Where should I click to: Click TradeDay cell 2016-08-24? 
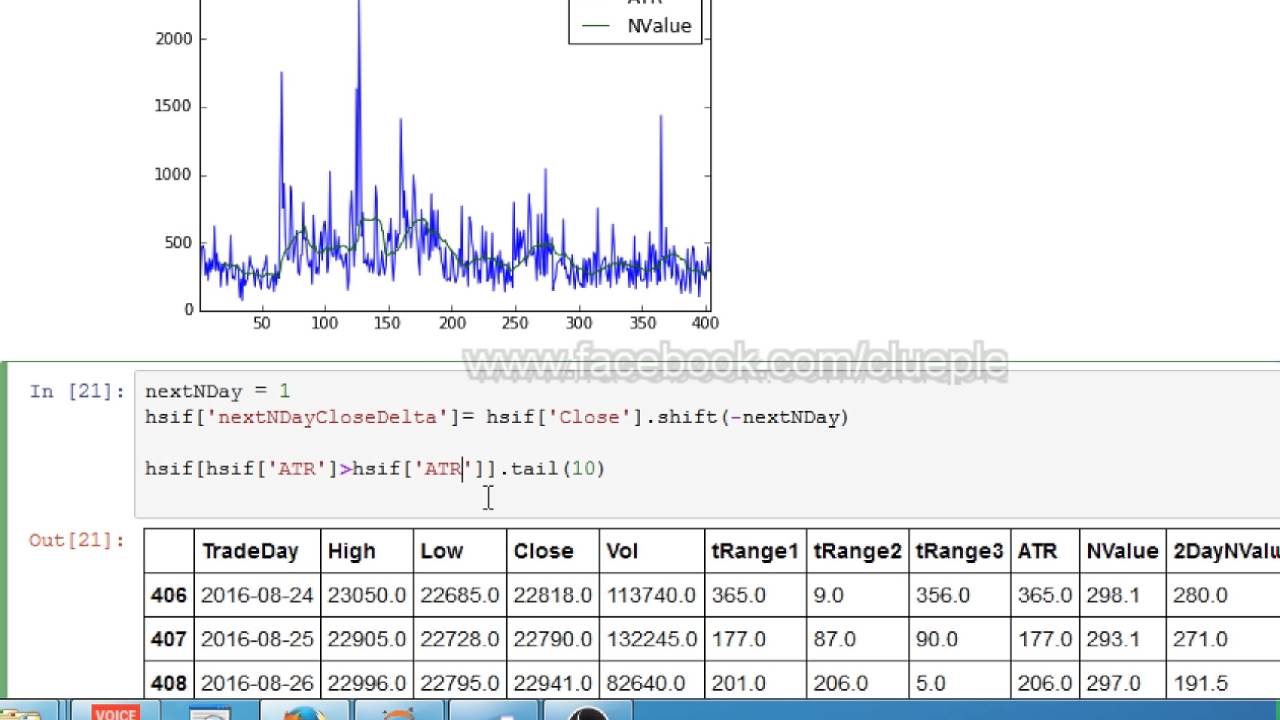(257, 595)
